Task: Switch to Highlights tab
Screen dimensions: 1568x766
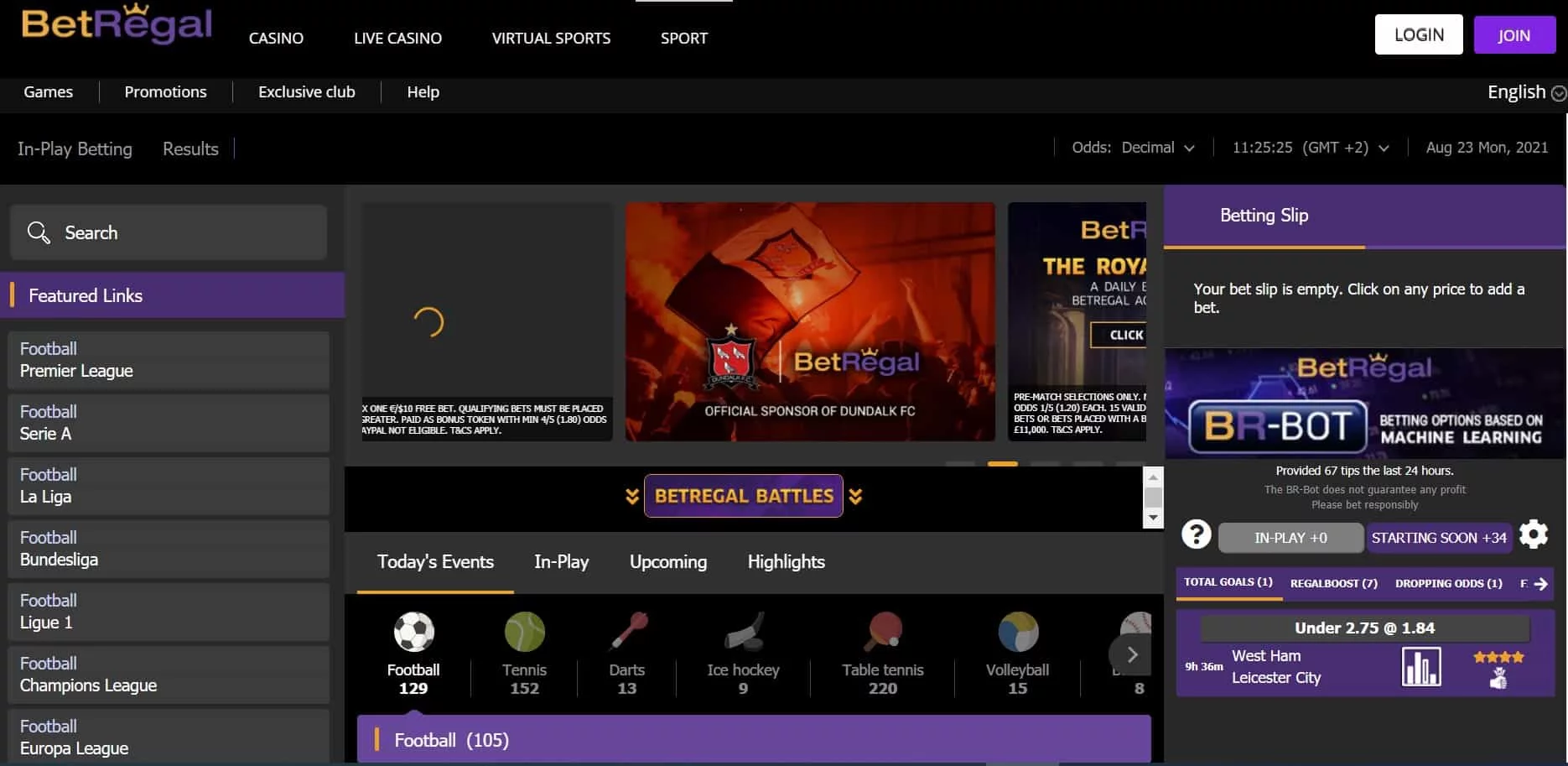Action: tap(787, 562)
